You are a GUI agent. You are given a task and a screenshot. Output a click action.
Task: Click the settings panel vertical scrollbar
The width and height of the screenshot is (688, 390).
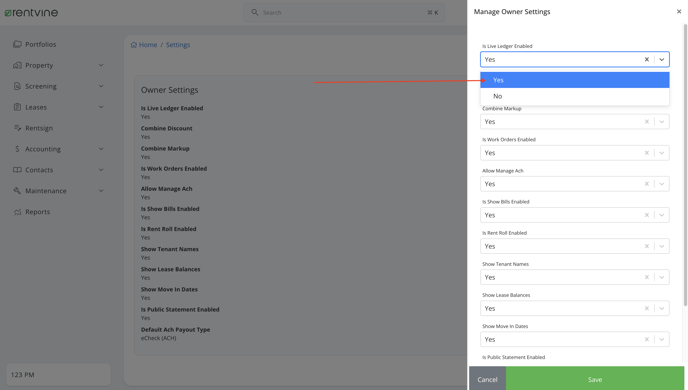[685, 165]
